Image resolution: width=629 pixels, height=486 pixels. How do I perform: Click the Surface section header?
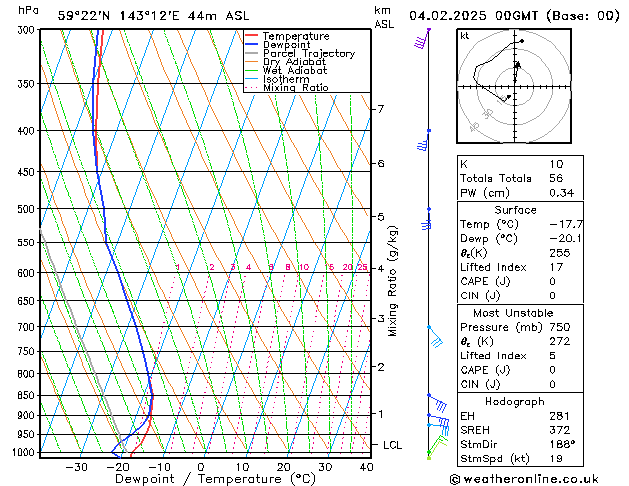515,210
